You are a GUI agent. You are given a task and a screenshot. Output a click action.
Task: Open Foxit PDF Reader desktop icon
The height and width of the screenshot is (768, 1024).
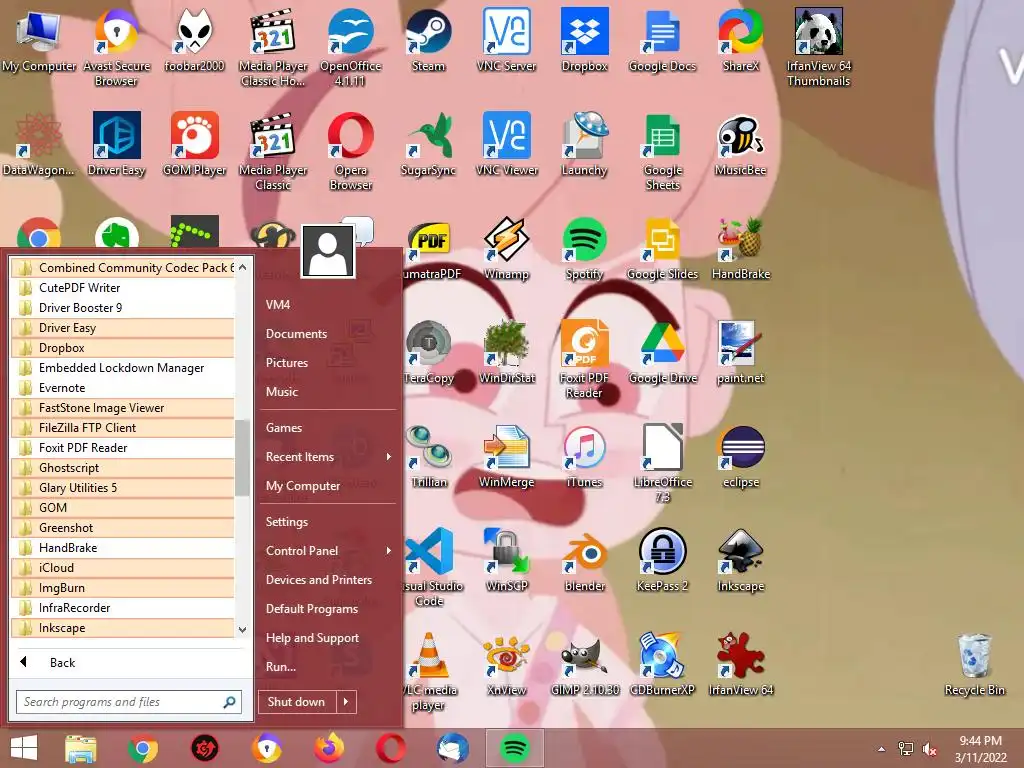tap(584, 359)
